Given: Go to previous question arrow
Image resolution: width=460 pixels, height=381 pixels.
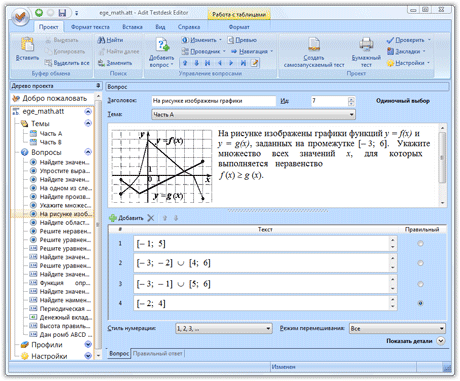Looking at the screenshot, I should point(219,63).
